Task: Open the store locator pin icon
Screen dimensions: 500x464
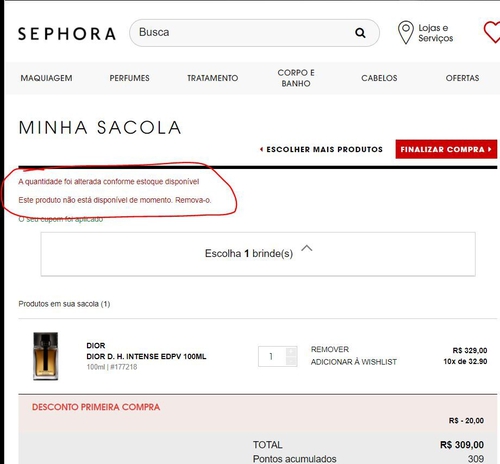Action: (406, 32)
